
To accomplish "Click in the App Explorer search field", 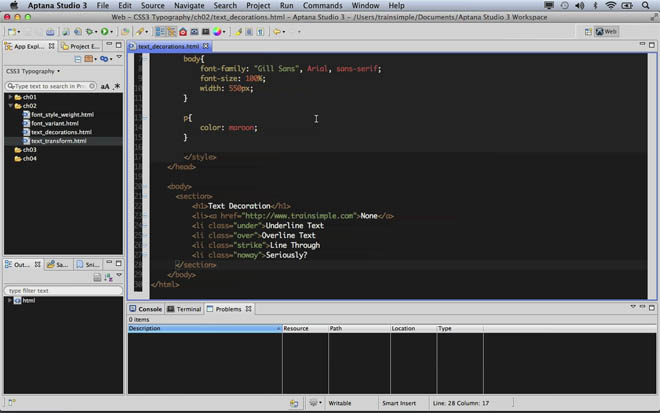I will pyautogui.click(x=51, y=86).
